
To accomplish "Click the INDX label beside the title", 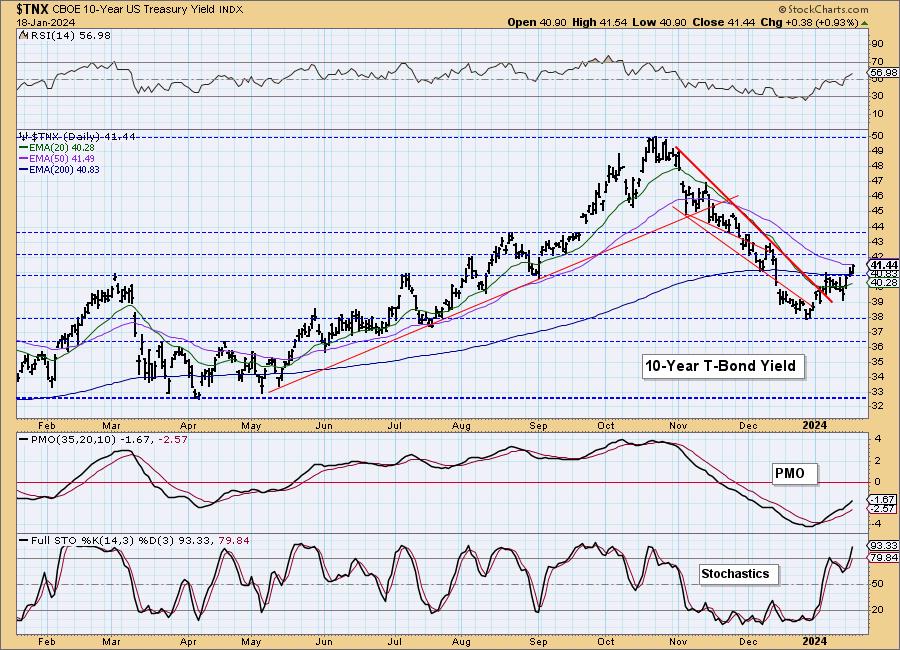I will [x=231, y=10].
